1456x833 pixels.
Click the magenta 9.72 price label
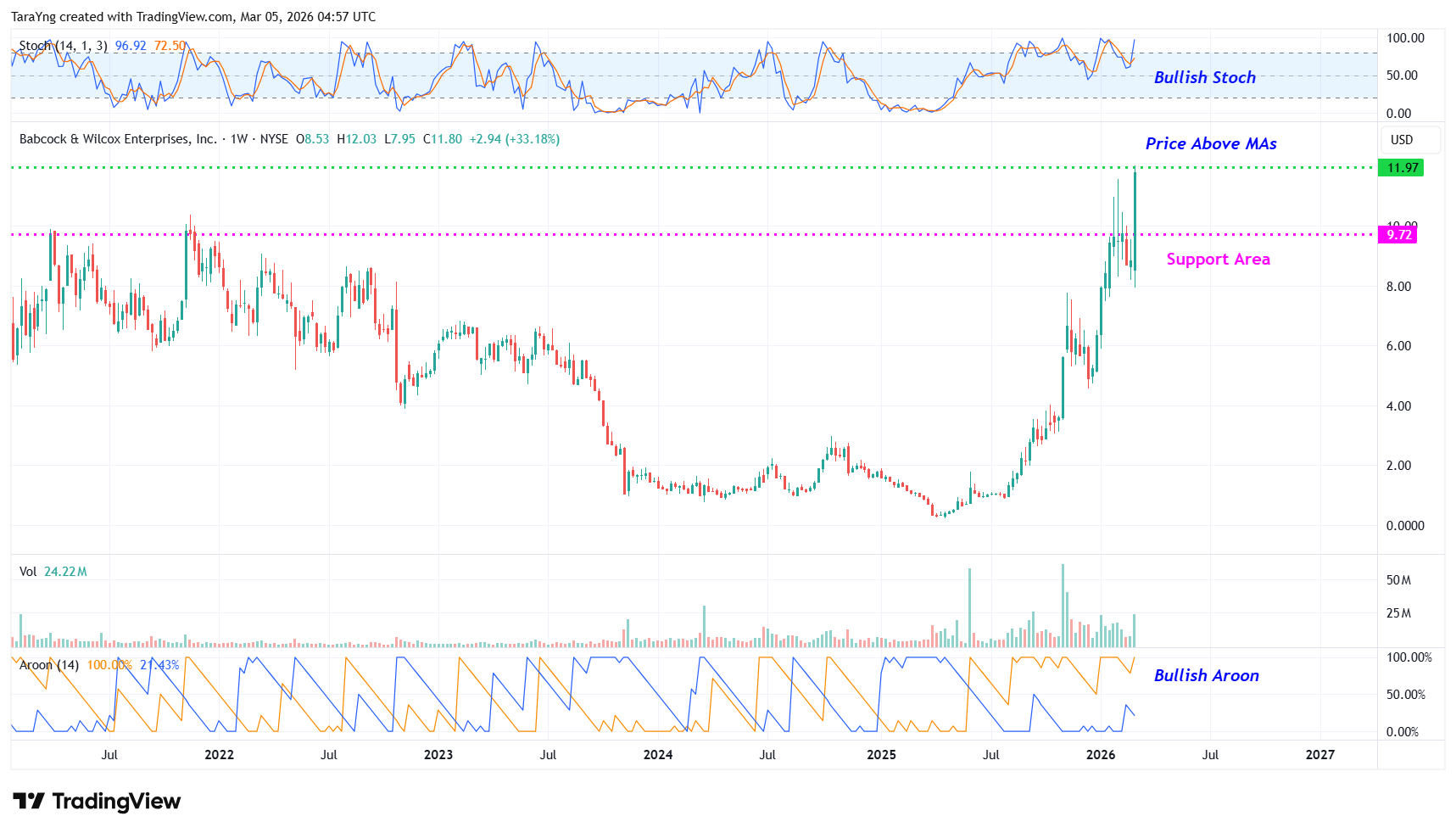(1398, 235)
